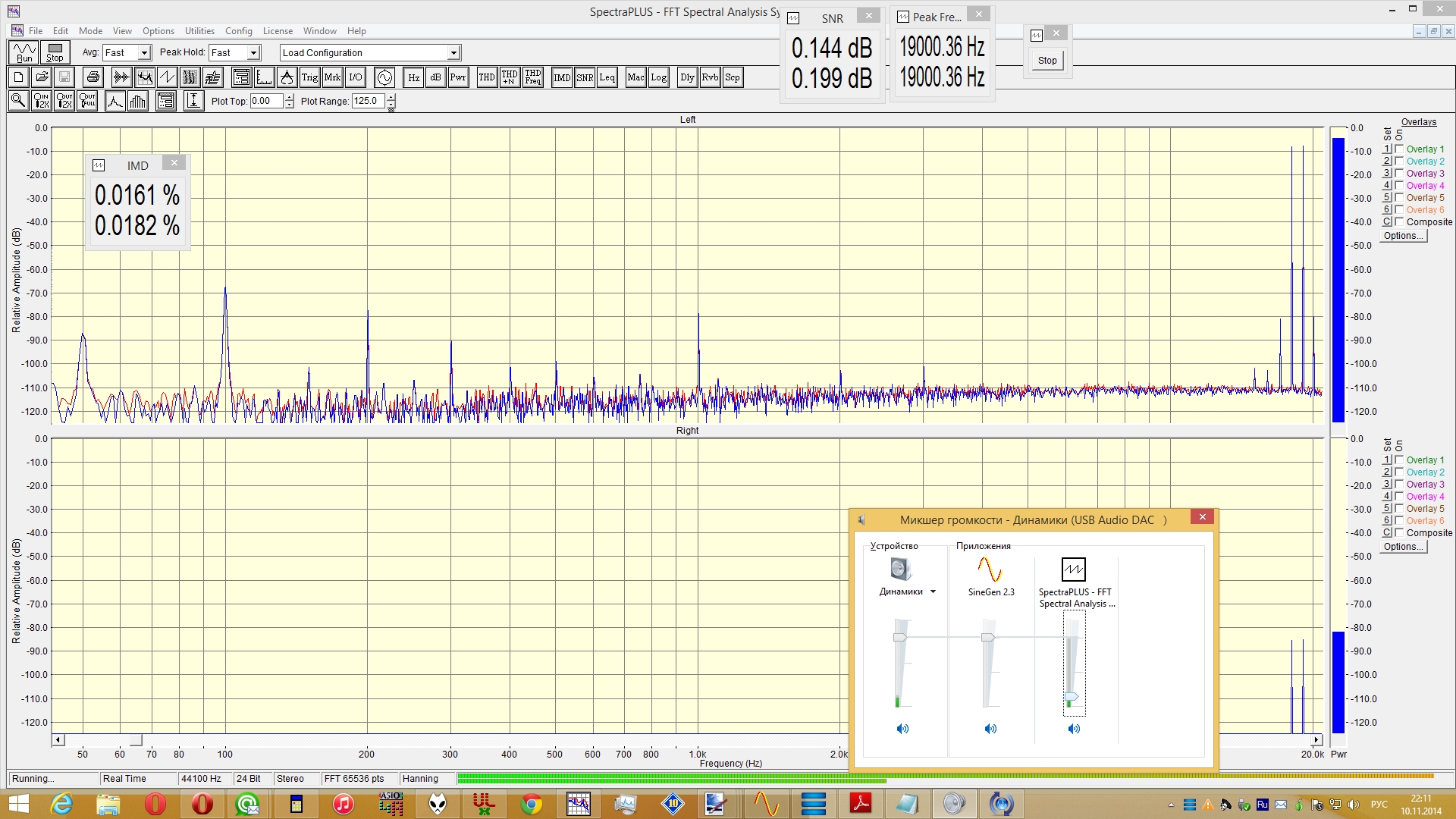Expand the Load Configuration dropdown
This screenshot has width=1456, height=819.
click(x=453, y=53)
